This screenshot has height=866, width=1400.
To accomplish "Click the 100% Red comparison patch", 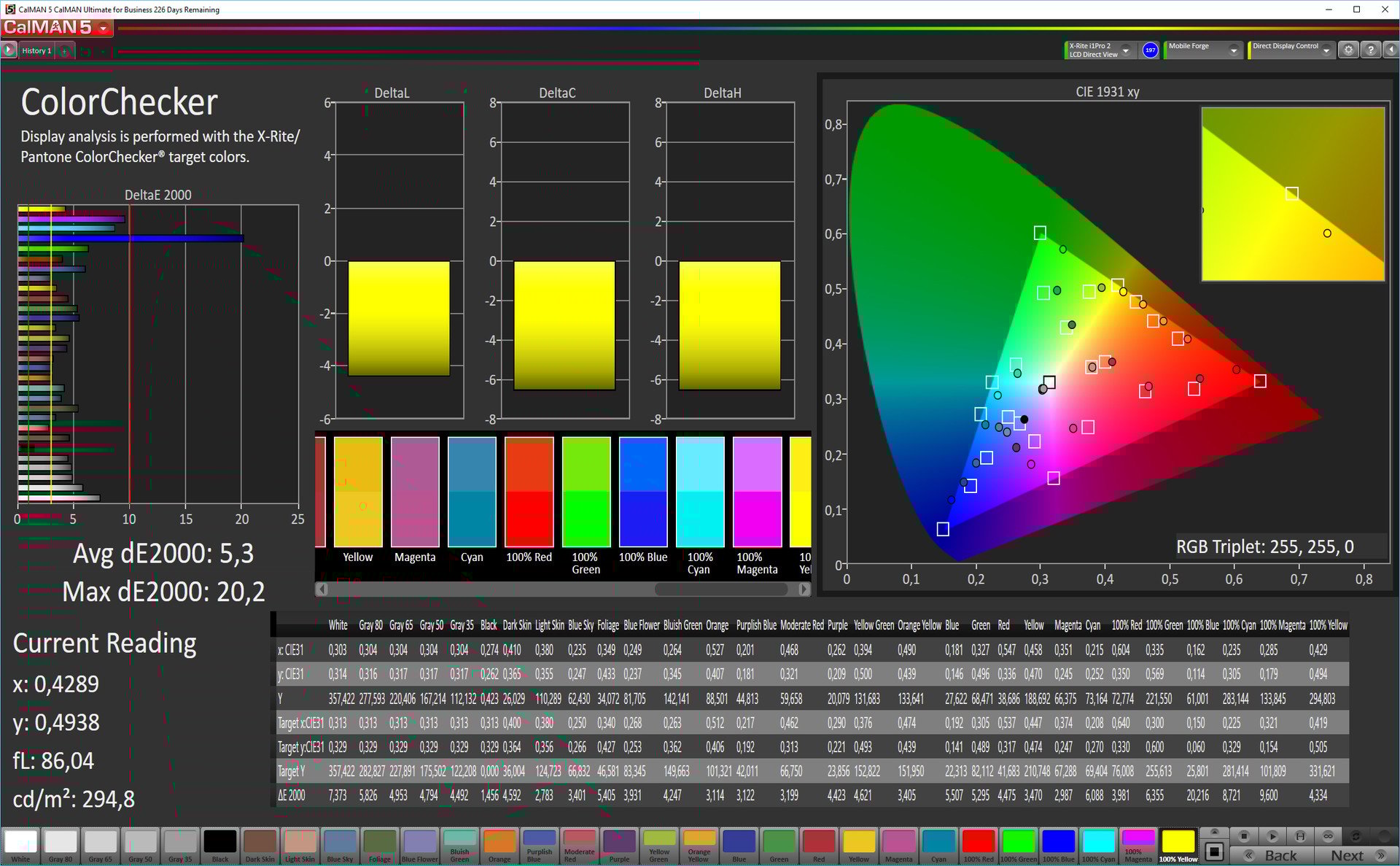I will (529, 492).
